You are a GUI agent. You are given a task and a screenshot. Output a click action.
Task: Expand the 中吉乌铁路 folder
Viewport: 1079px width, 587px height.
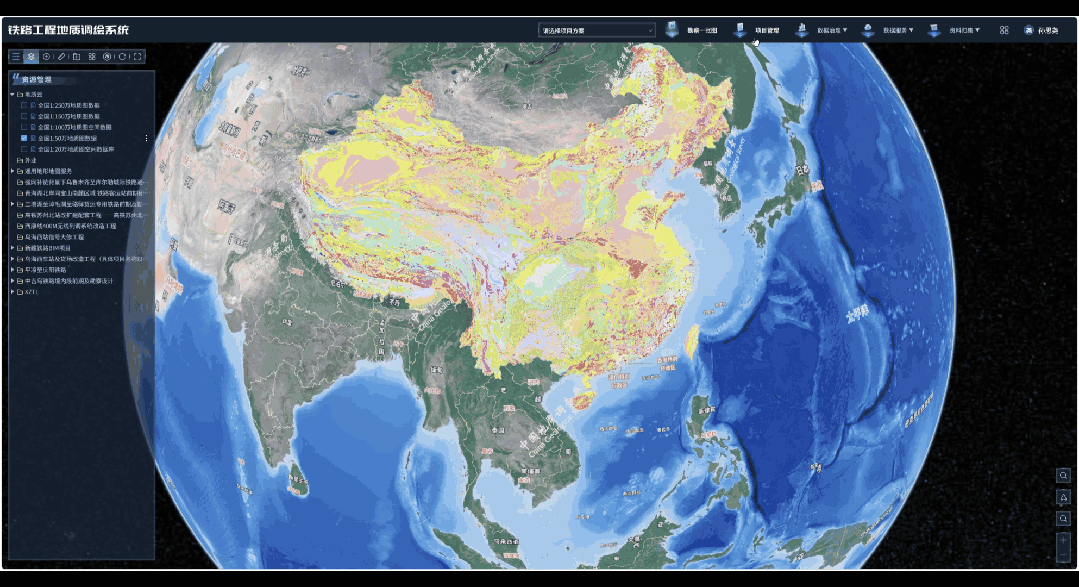point(12,281)
